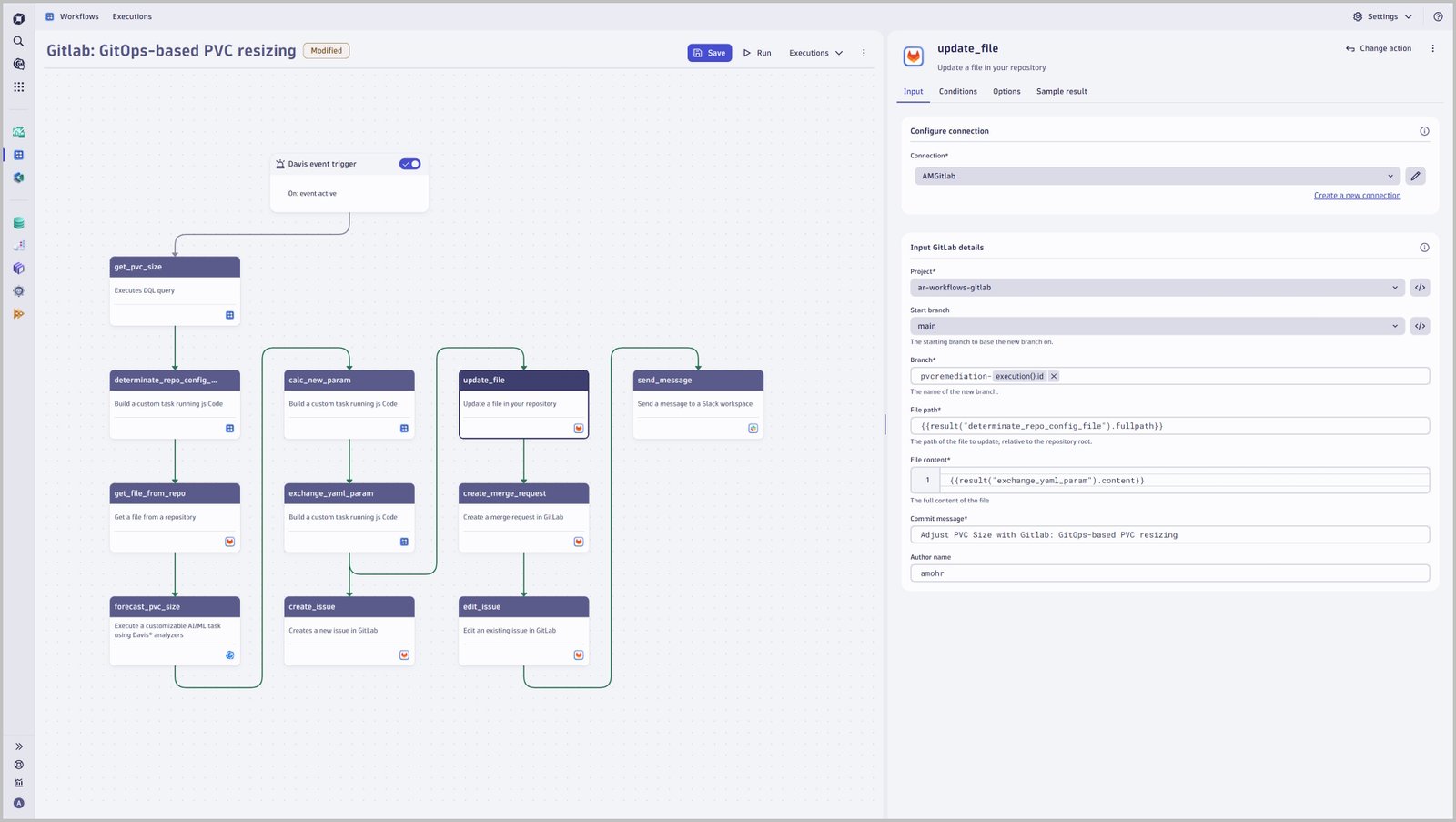Open the help question mark icon
This screenshot has height=822, width=1456.
[1438, 16]
